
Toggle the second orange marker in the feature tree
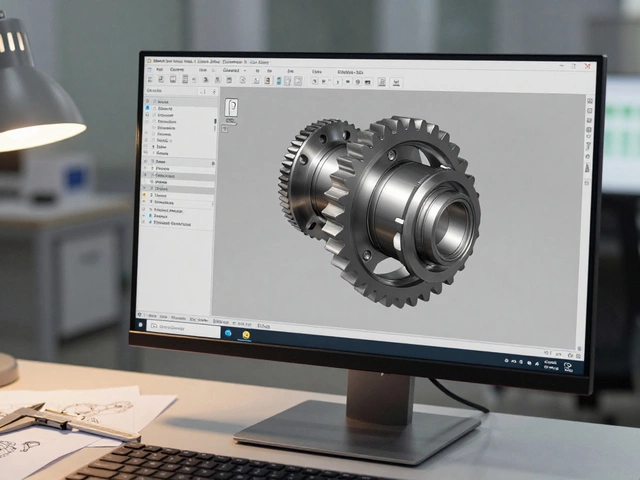click(144, 202)
